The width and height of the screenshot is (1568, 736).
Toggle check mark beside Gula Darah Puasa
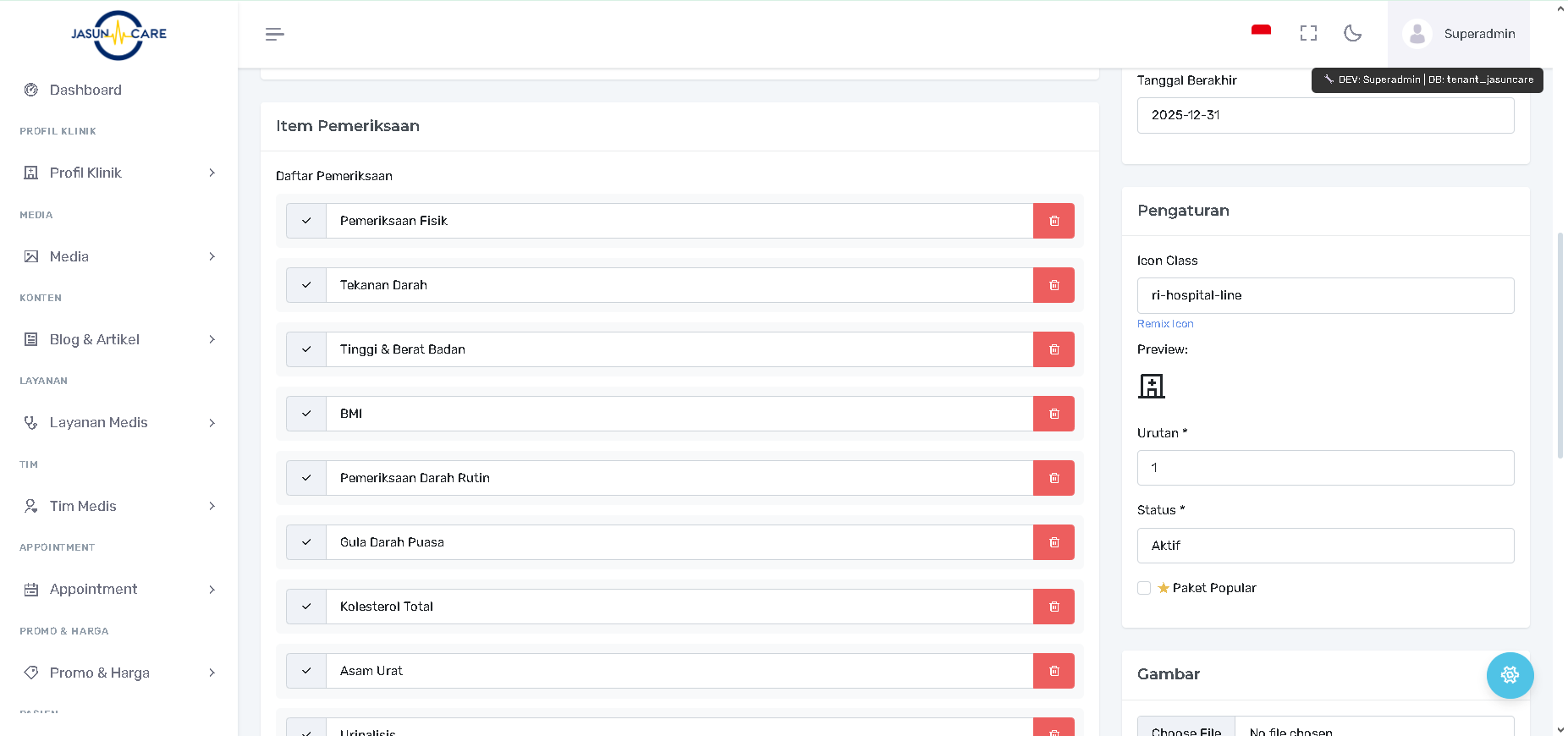point(306,542)
